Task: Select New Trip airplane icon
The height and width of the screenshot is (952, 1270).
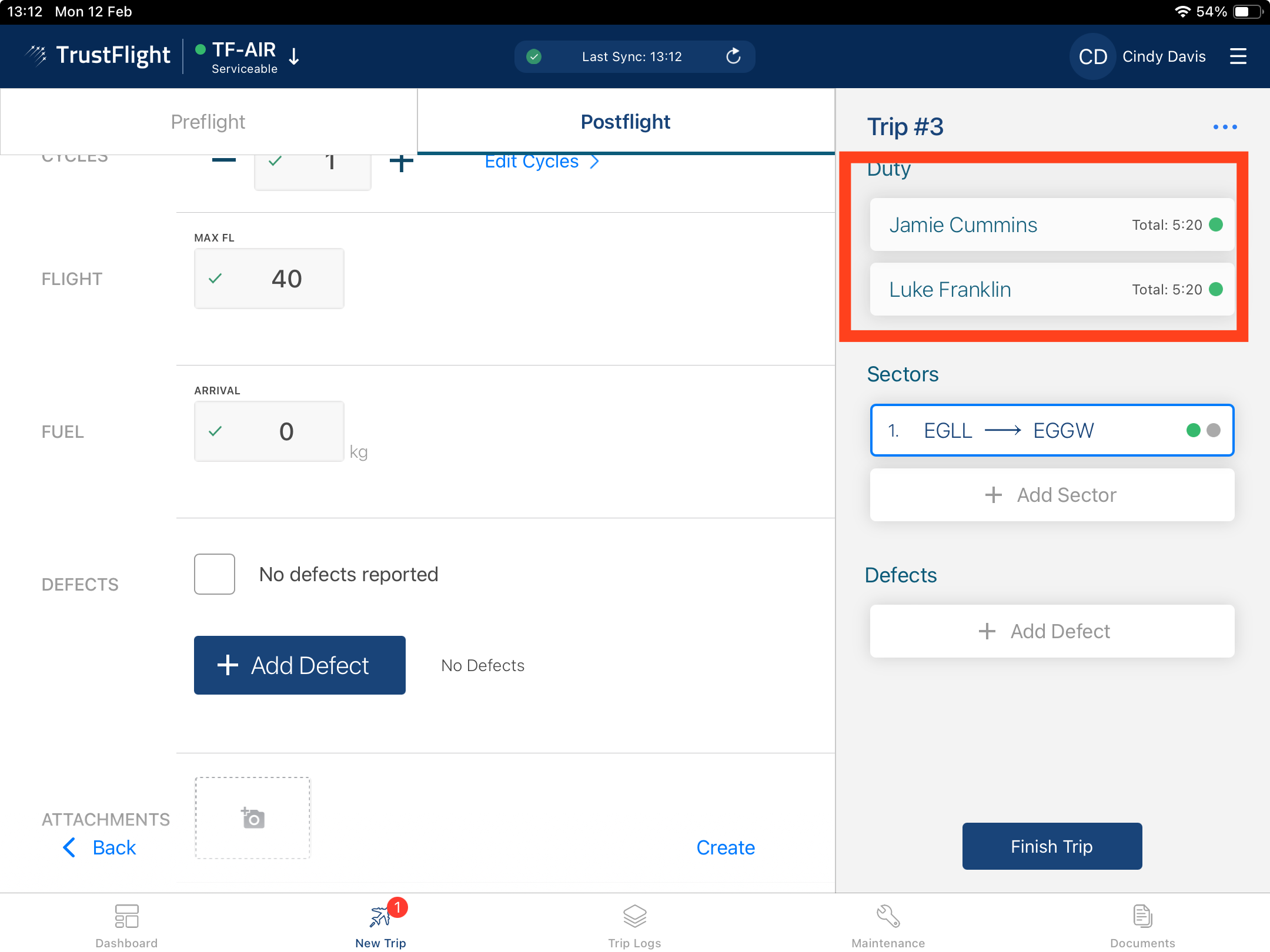Action: tap(380, 917)
